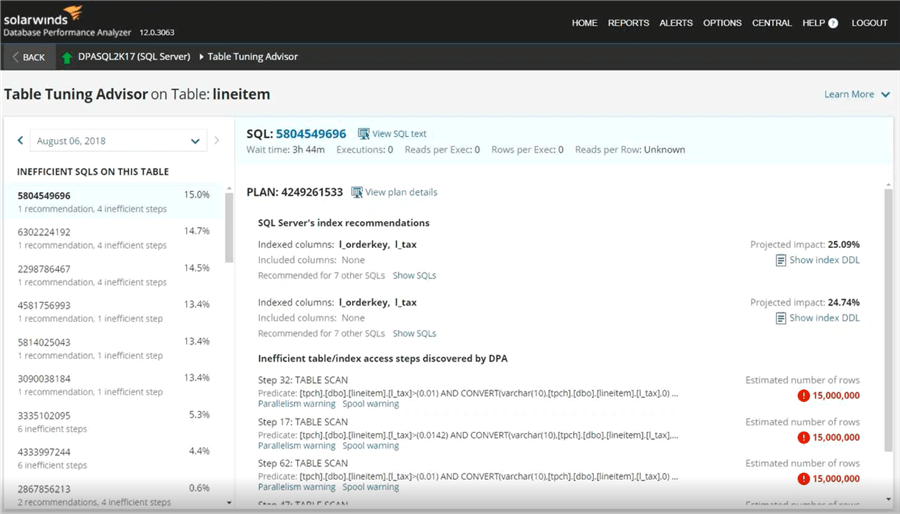Expand the Learn More section

coord(856,94)
